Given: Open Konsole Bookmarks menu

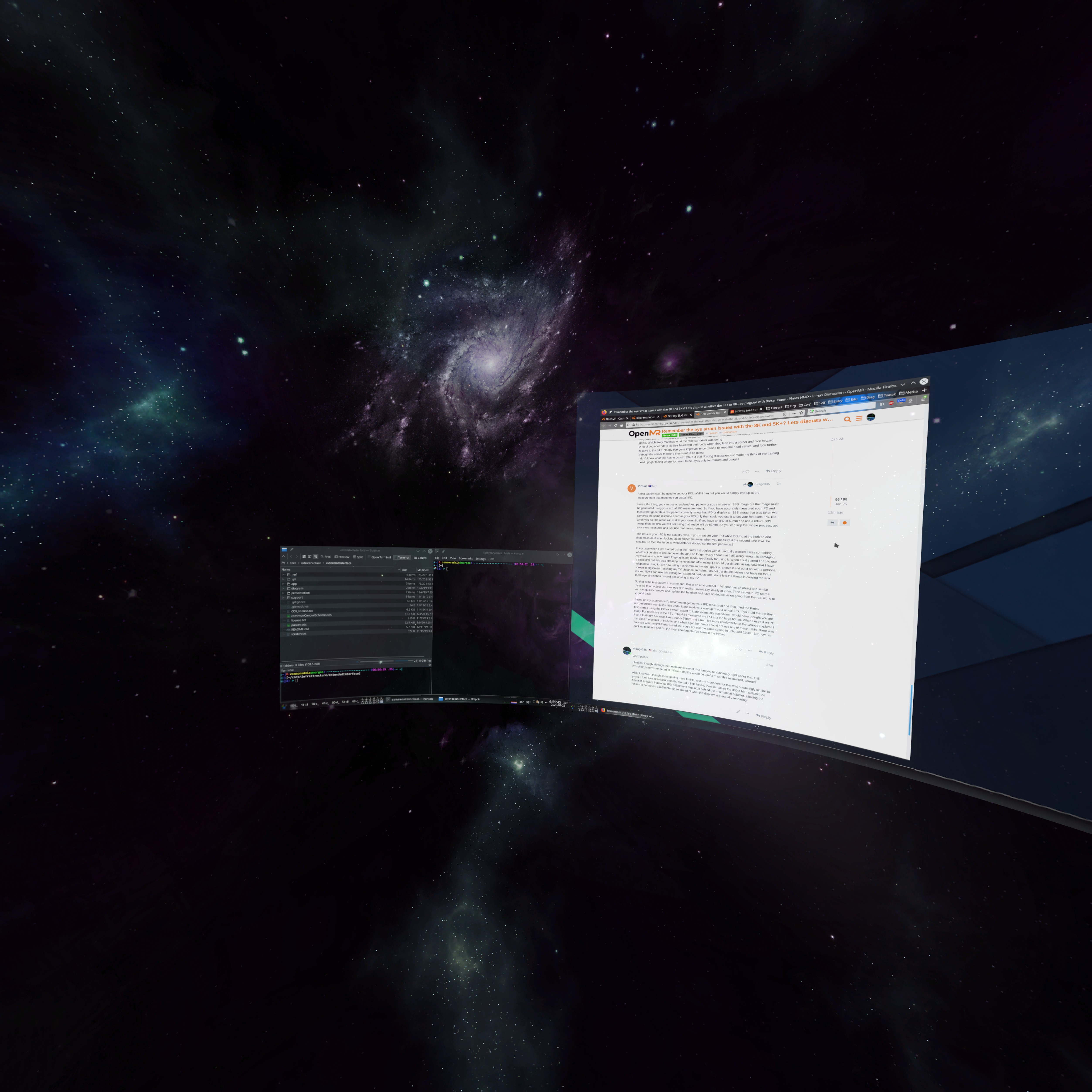Looking at the screenshot, I should click(x=466, y=559).
